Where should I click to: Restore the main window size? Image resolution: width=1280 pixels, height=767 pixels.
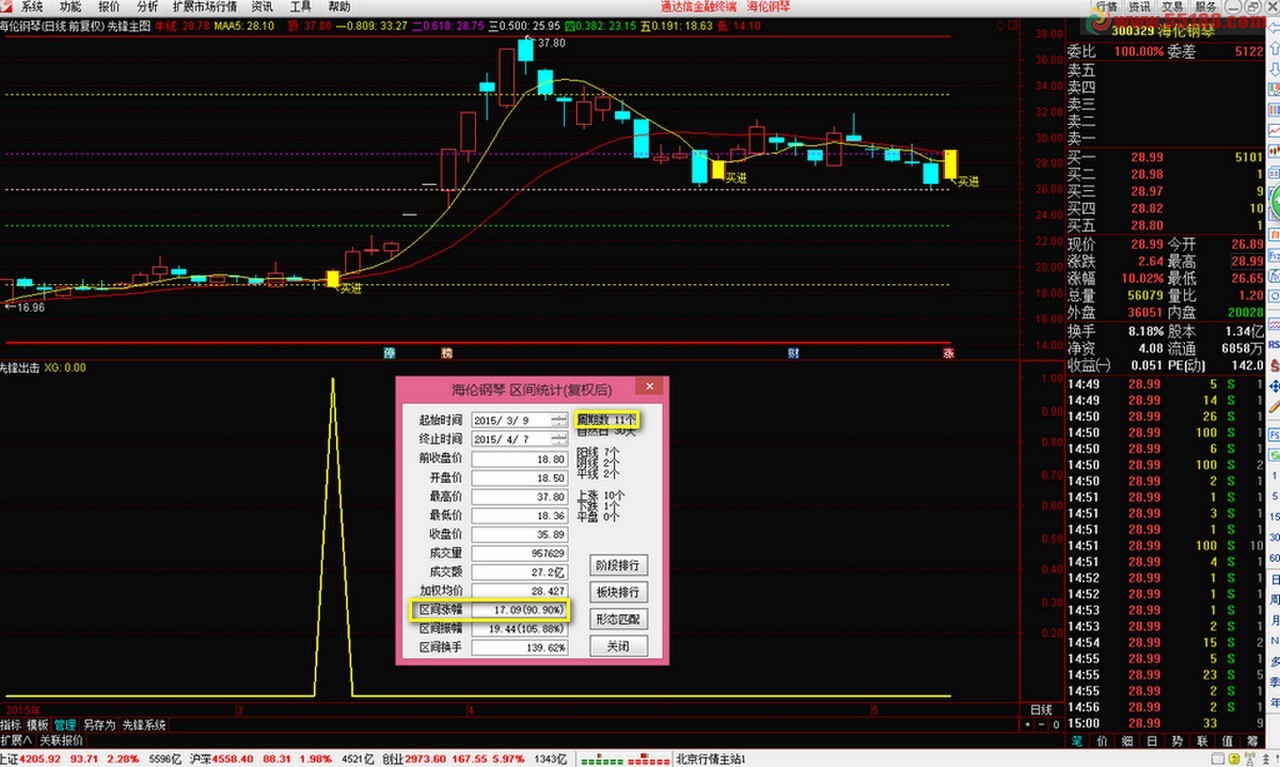1253,9
